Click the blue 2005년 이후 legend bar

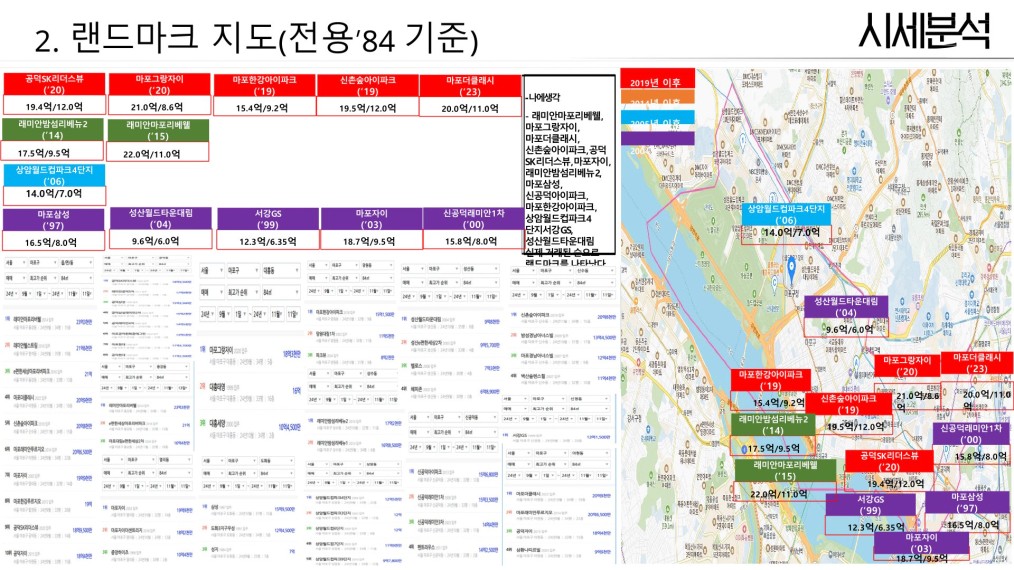click(x=657, y=124)
